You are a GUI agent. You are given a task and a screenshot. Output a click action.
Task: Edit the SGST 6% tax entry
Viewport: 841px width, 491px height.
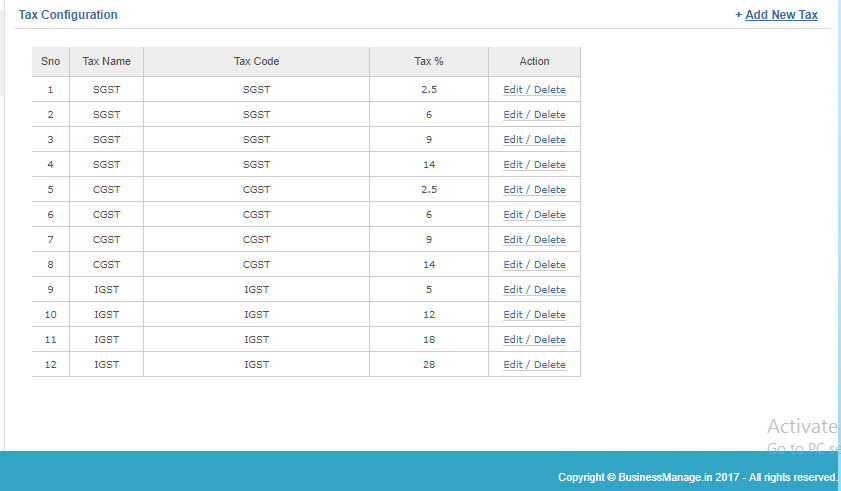[x=513, y=115]
